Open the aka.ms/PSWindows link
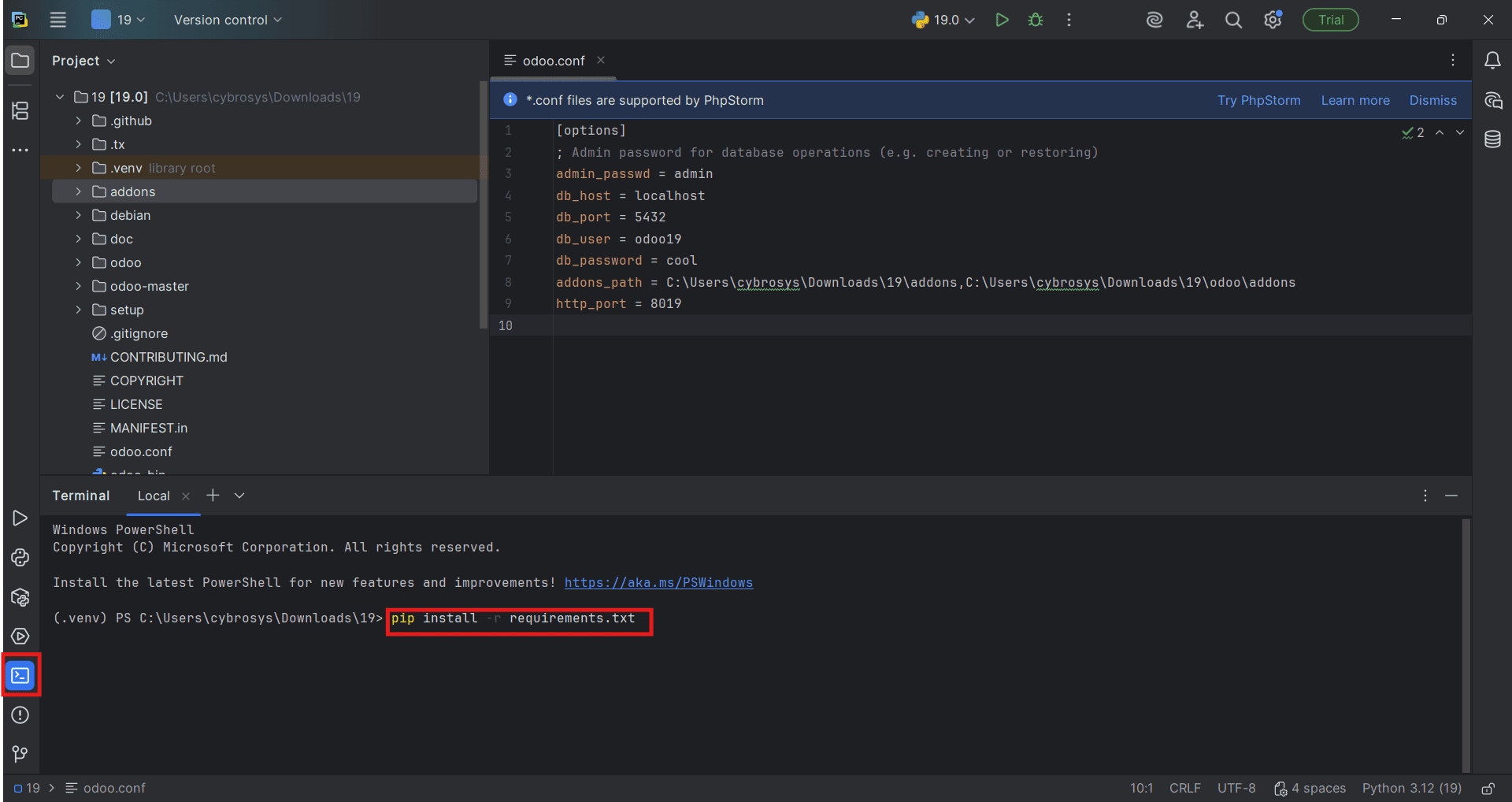Image resolution: width=1512 pixels, height=802 pixels. [x=658, y=582]
